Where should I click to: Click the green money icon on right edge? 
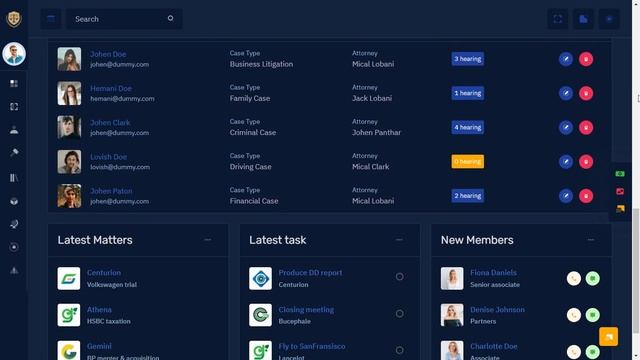[x=620, y=174]
